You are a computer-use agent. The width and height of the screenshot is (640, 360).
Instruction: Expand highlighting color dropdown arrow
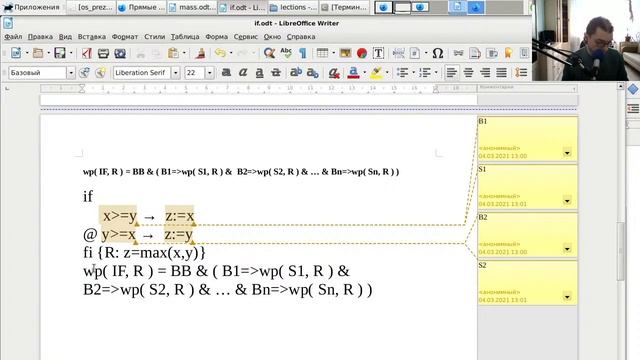(x=387, y=73)
